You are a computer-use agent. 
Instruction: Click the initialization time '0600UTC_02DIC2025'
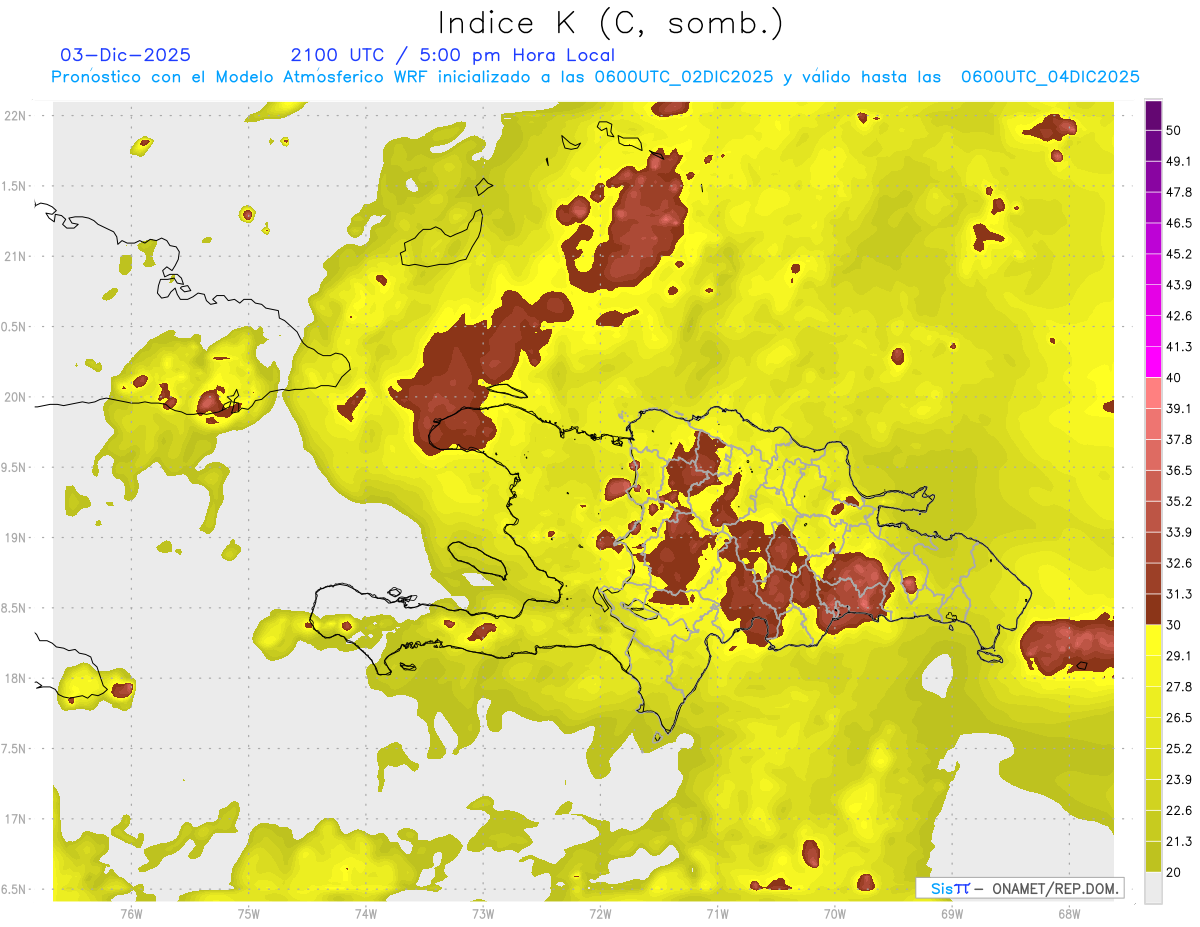(684, 77)
